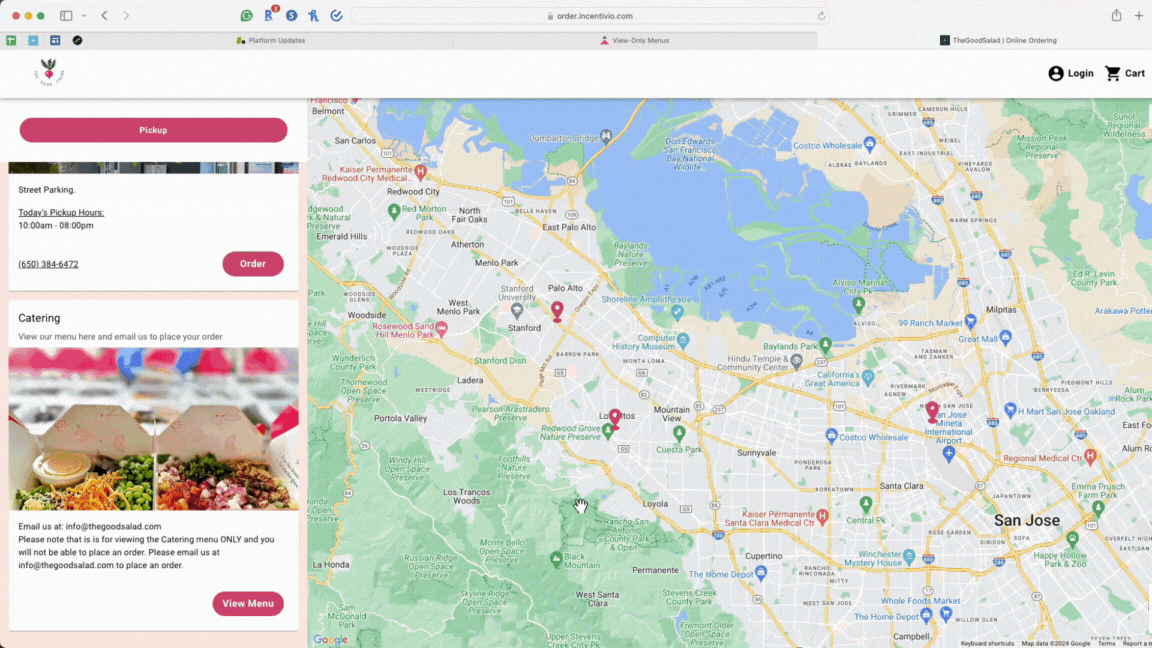The height and width of the screenshot is (648, 1152).
Task: Click the Order button
Action: [x=253, y=264]
